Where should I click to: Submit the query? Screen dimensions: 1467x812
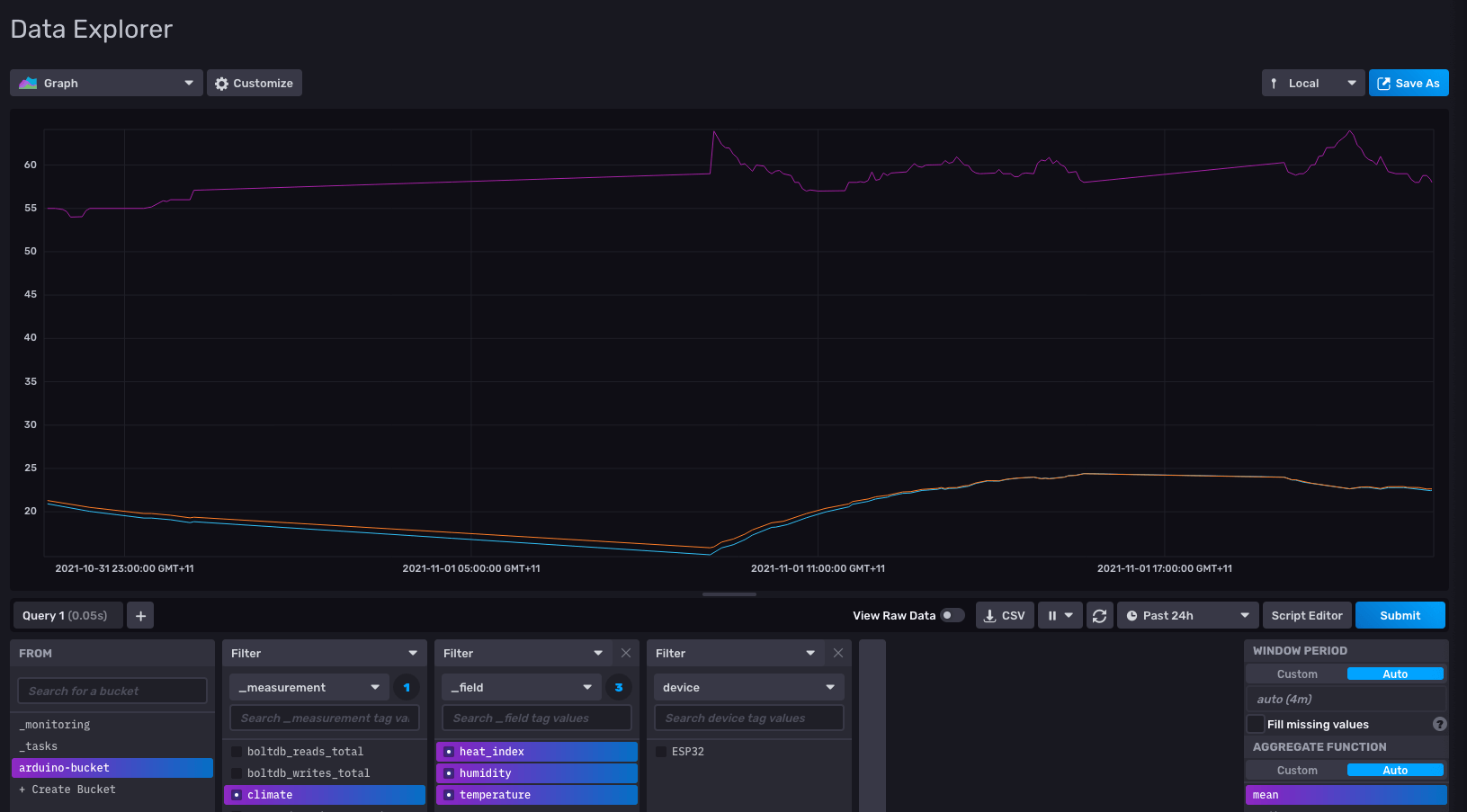click(x=1400, y=615)
